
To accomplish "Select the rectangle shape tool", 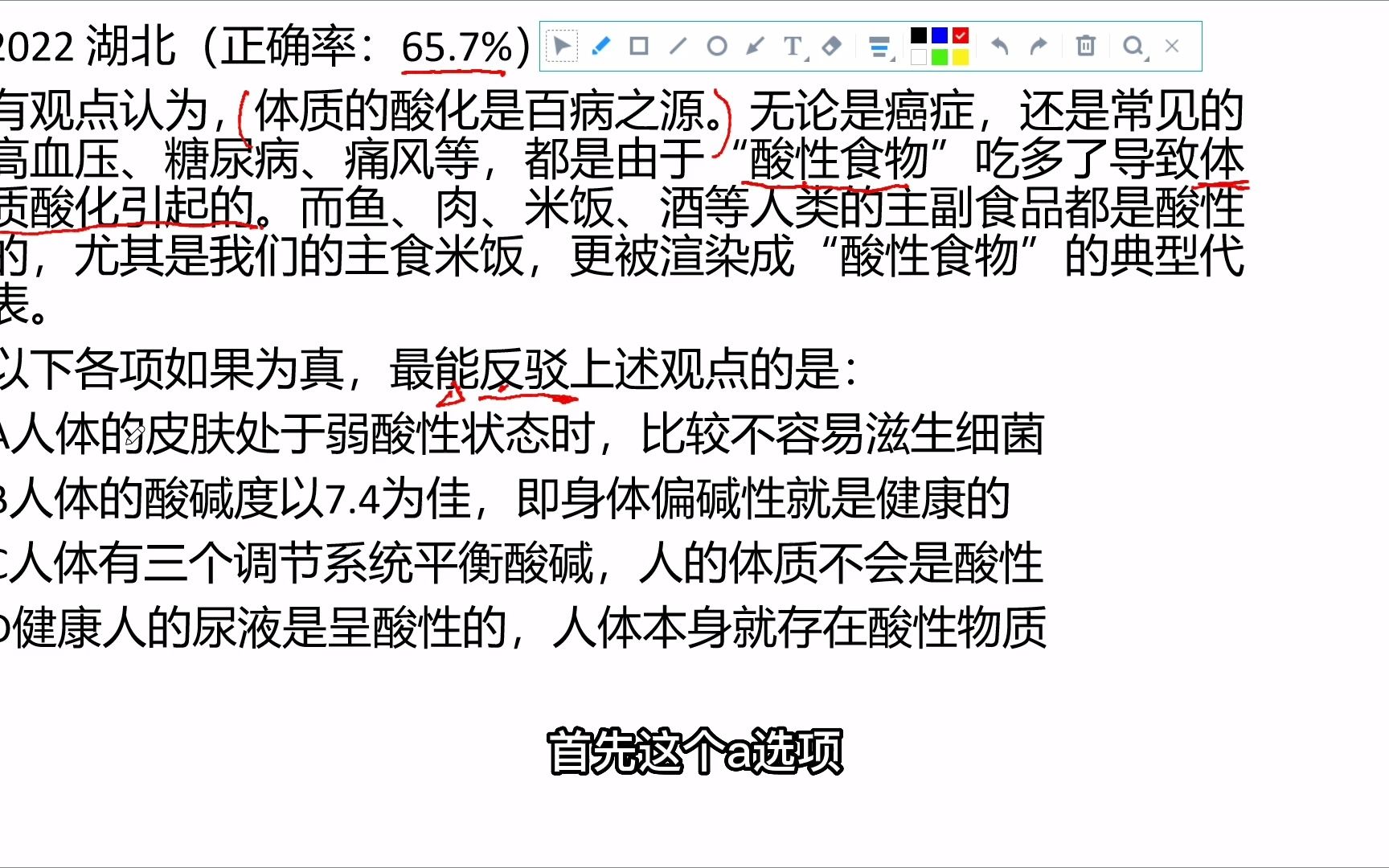I will pos(639,46).
